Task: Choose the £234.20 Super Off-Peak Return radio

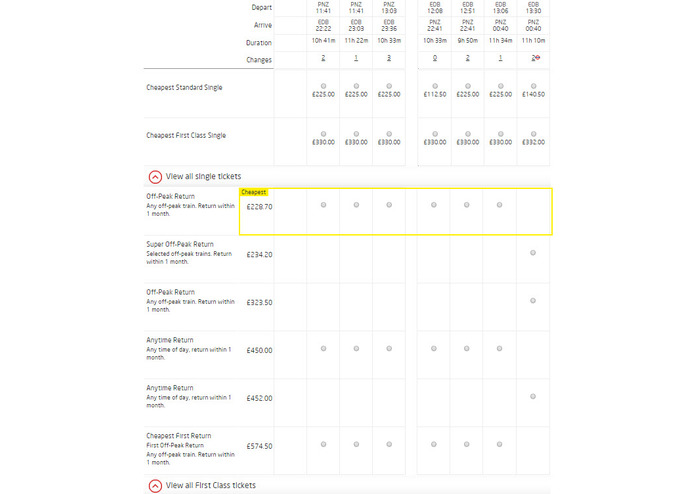Action: point(533,253)
